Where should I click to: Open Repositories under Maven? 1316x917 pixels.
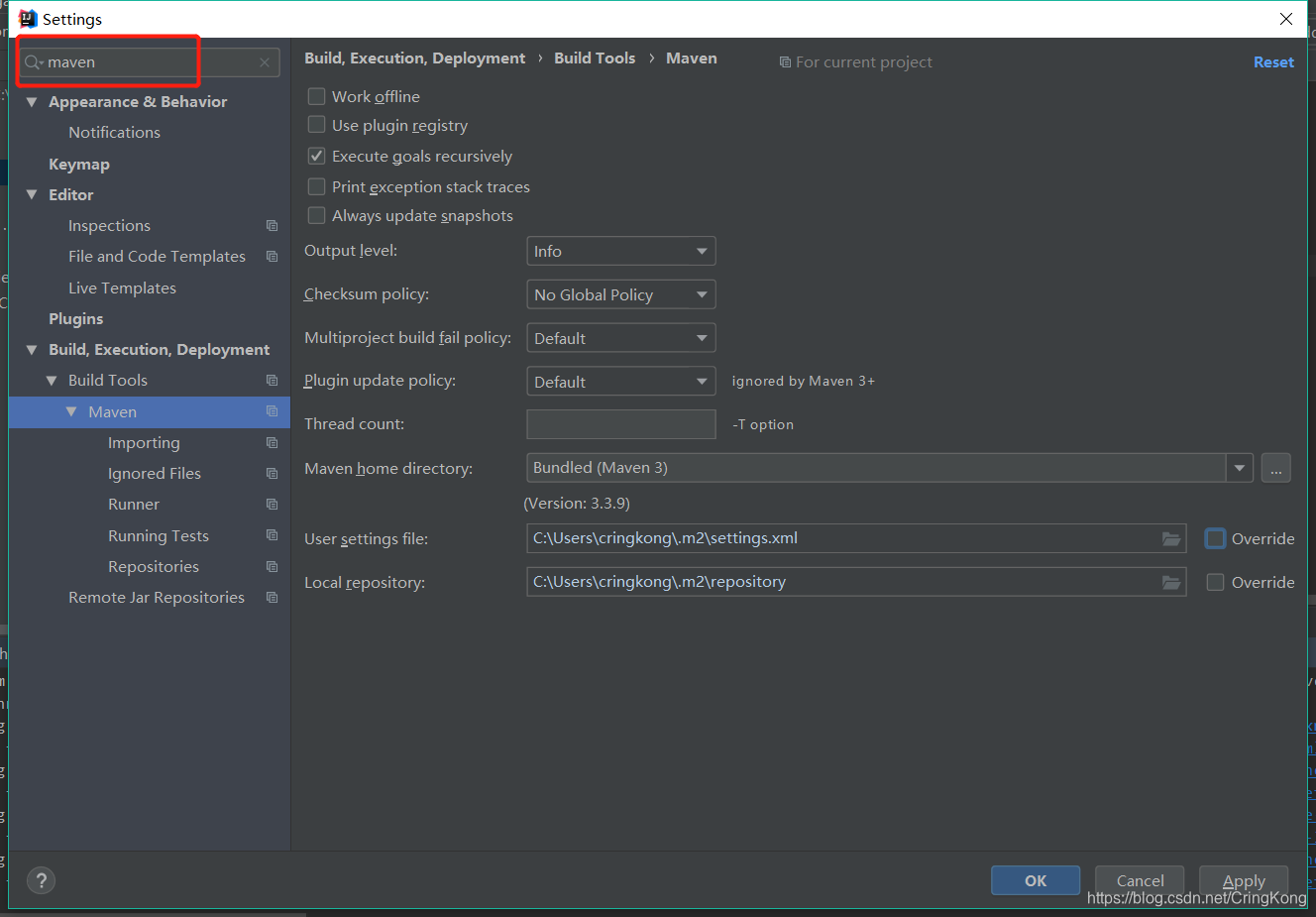(x=154, y=567)
